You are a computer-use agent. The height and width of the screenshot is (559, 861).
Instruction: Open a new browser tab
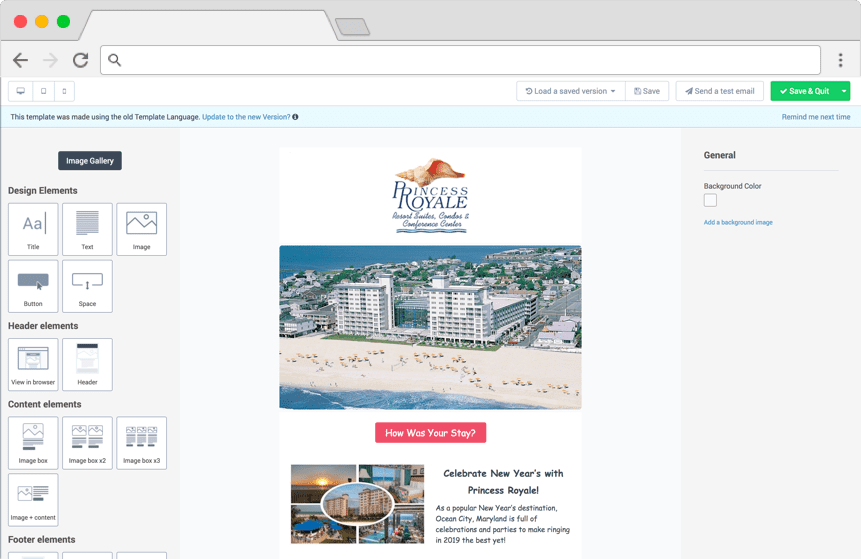(x=353, y=26)
